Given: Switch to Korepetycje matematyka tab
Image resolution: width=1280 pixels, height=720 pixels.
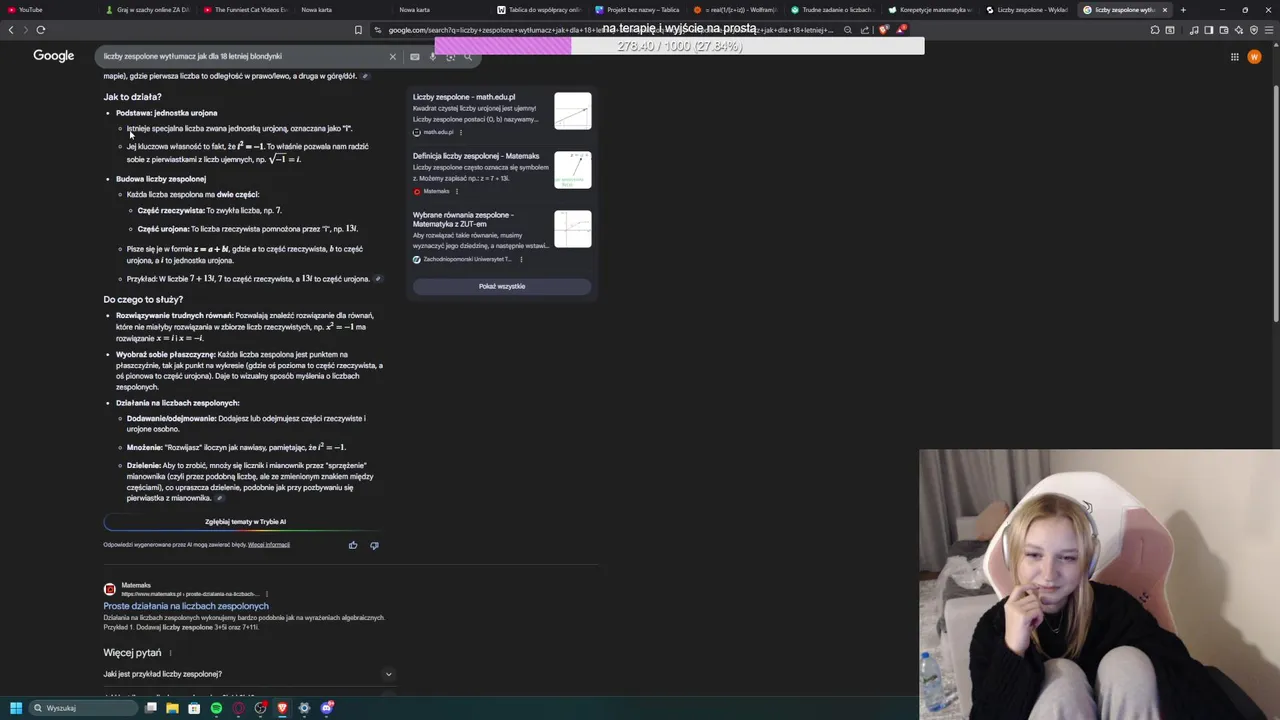Looking at the screenshot, I should (932, 10).
